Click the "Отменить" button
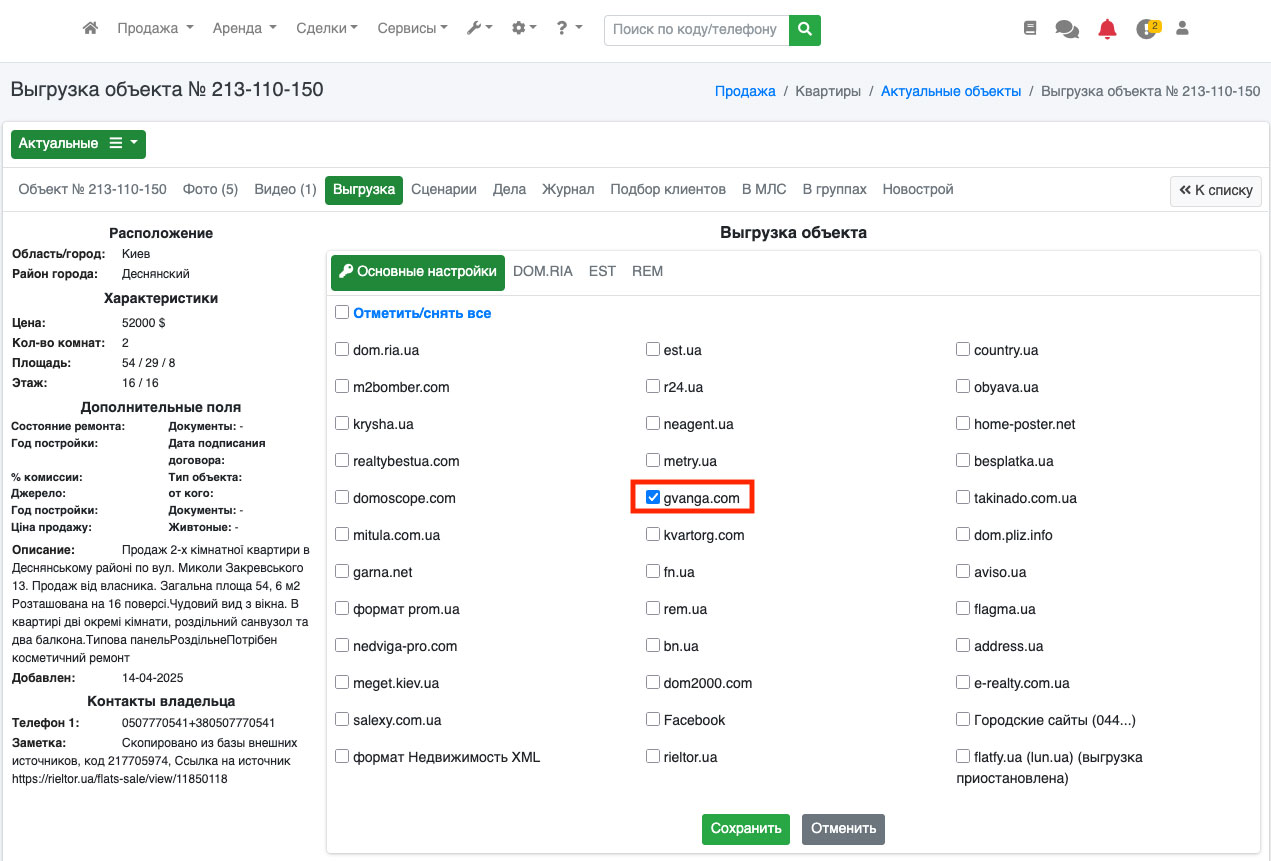Image resolution: width=1271 pixels, height=861 pixels. 843,828
